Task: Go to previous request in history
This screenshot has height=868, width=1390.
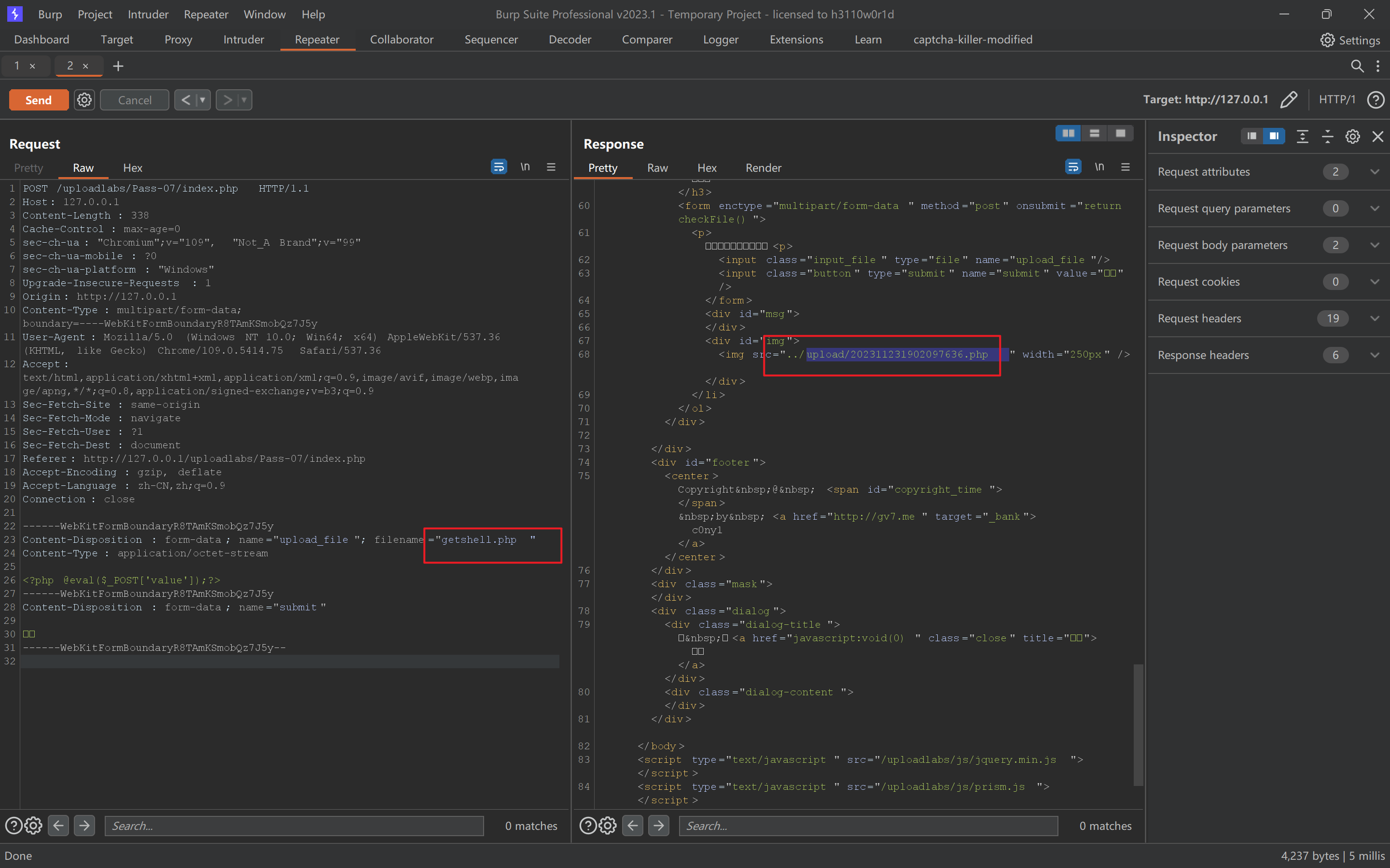Action: point(185,100)
